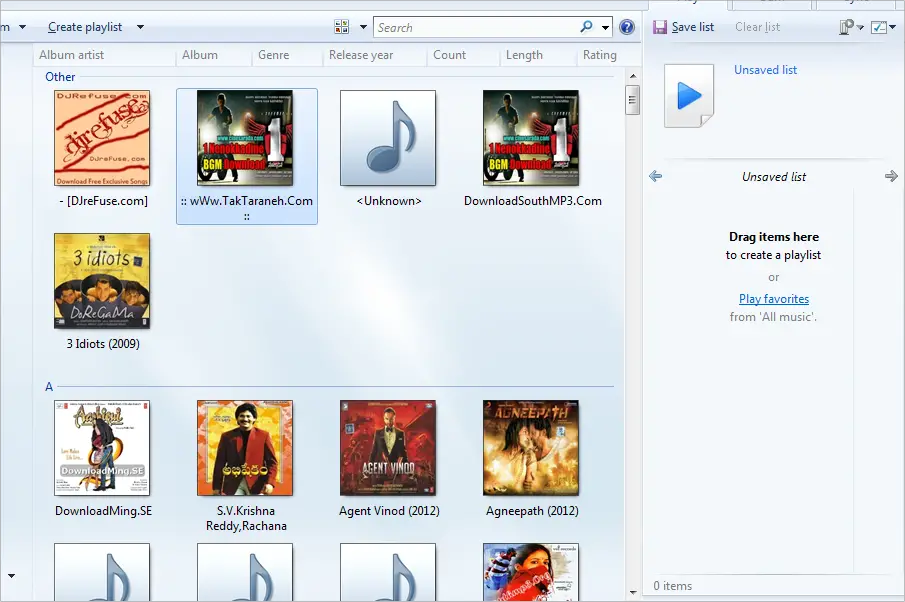
Task: Click the Play favorites link
Action: 774,299
